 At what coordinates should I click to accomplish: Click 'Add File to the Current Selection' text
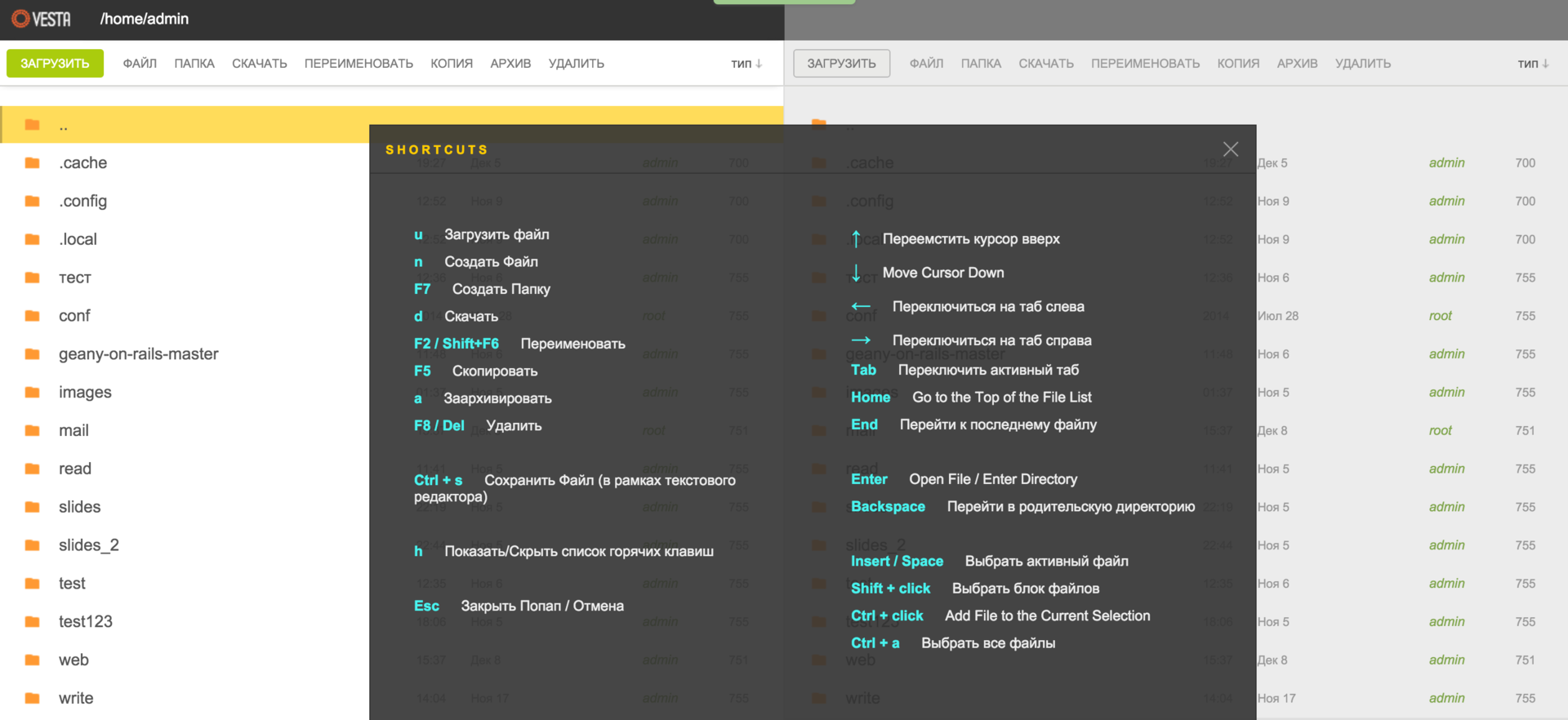(x=1048, y=616)
